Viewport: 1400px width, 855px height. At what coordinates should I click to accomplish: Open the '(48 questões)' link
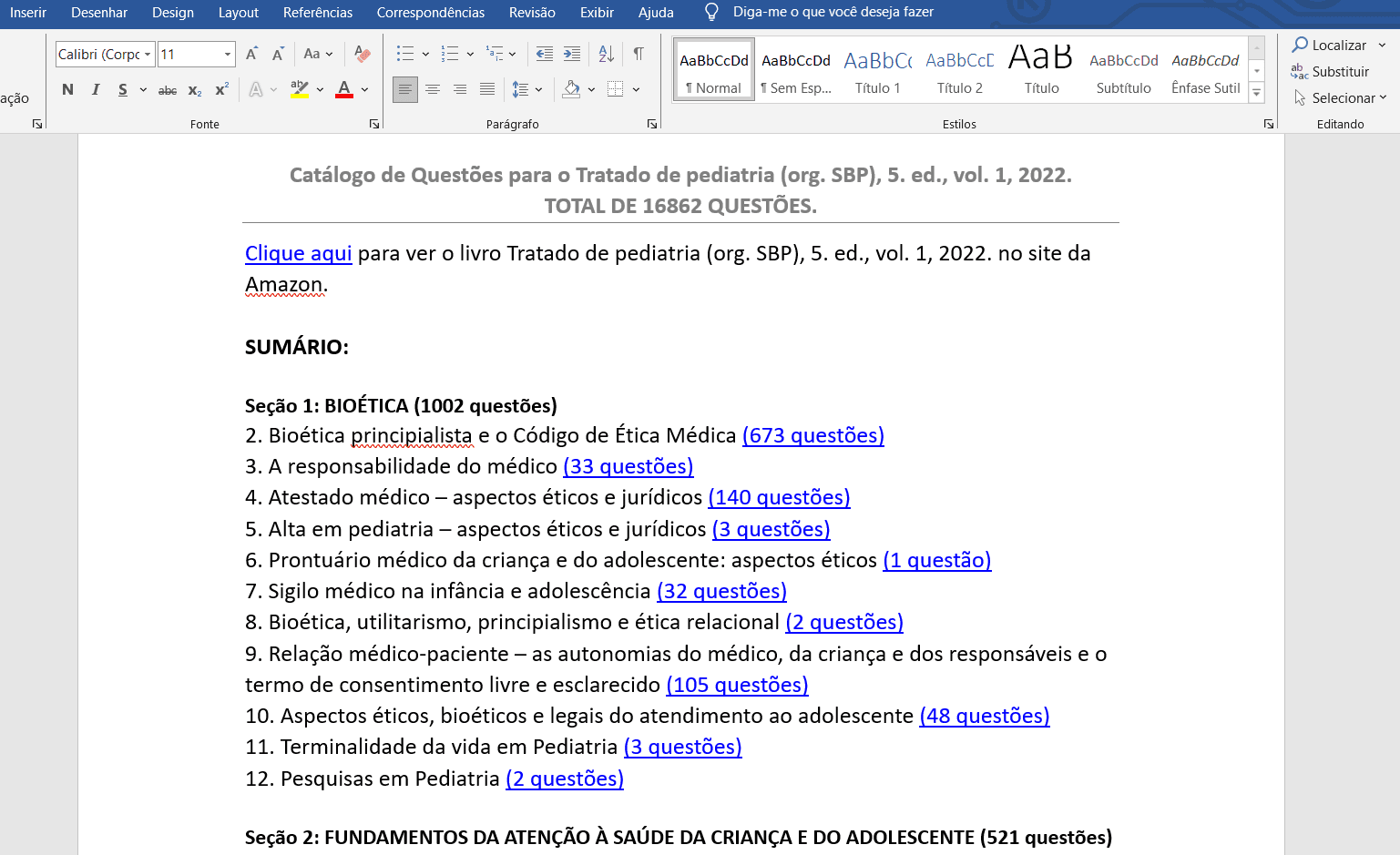(985, 716)
